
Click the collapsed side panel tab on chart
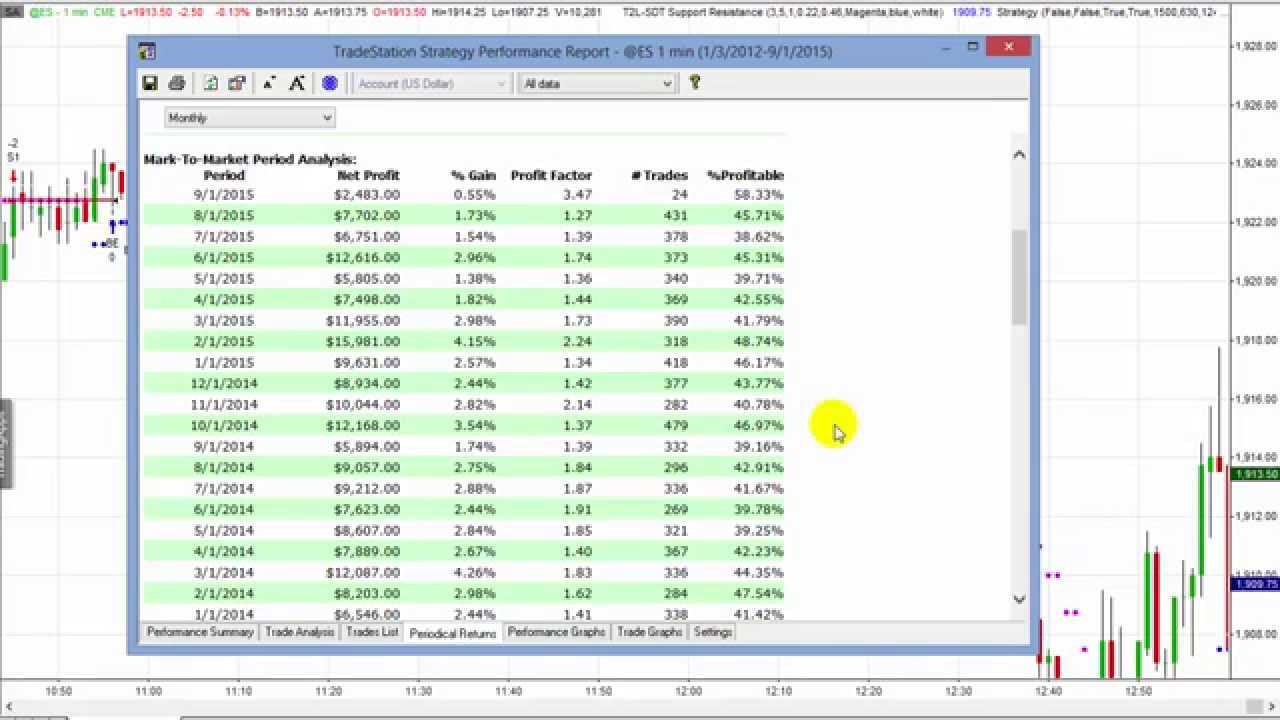pos(4,444)
